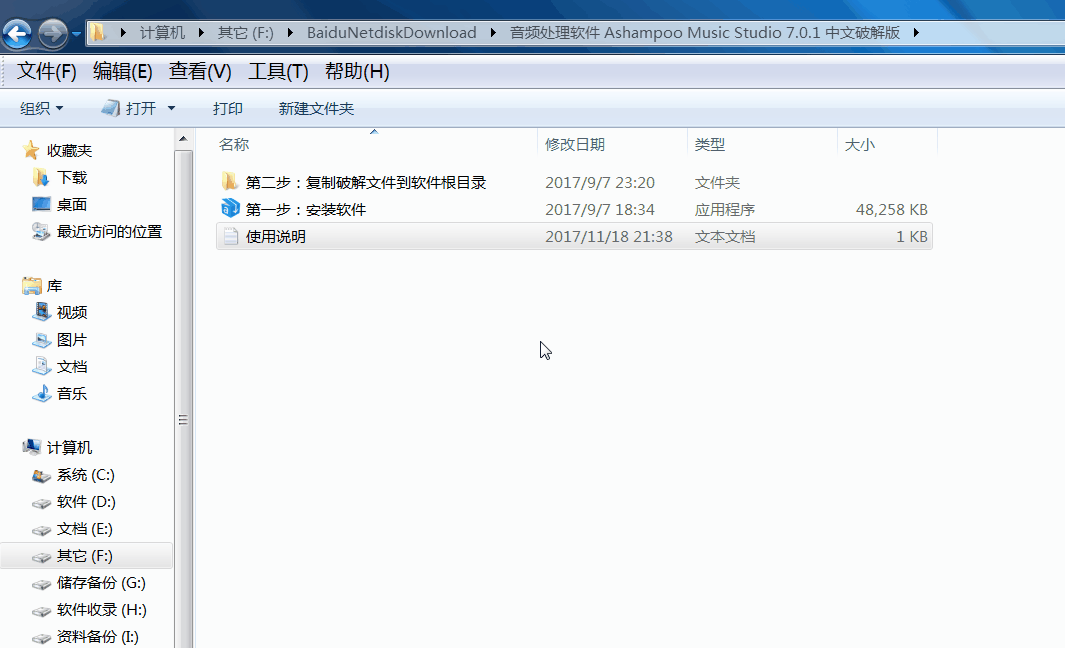Screen dimensions: 1065x648
Task: Expand arrow before 计算机 in address bar
Action: click(123, 33)
